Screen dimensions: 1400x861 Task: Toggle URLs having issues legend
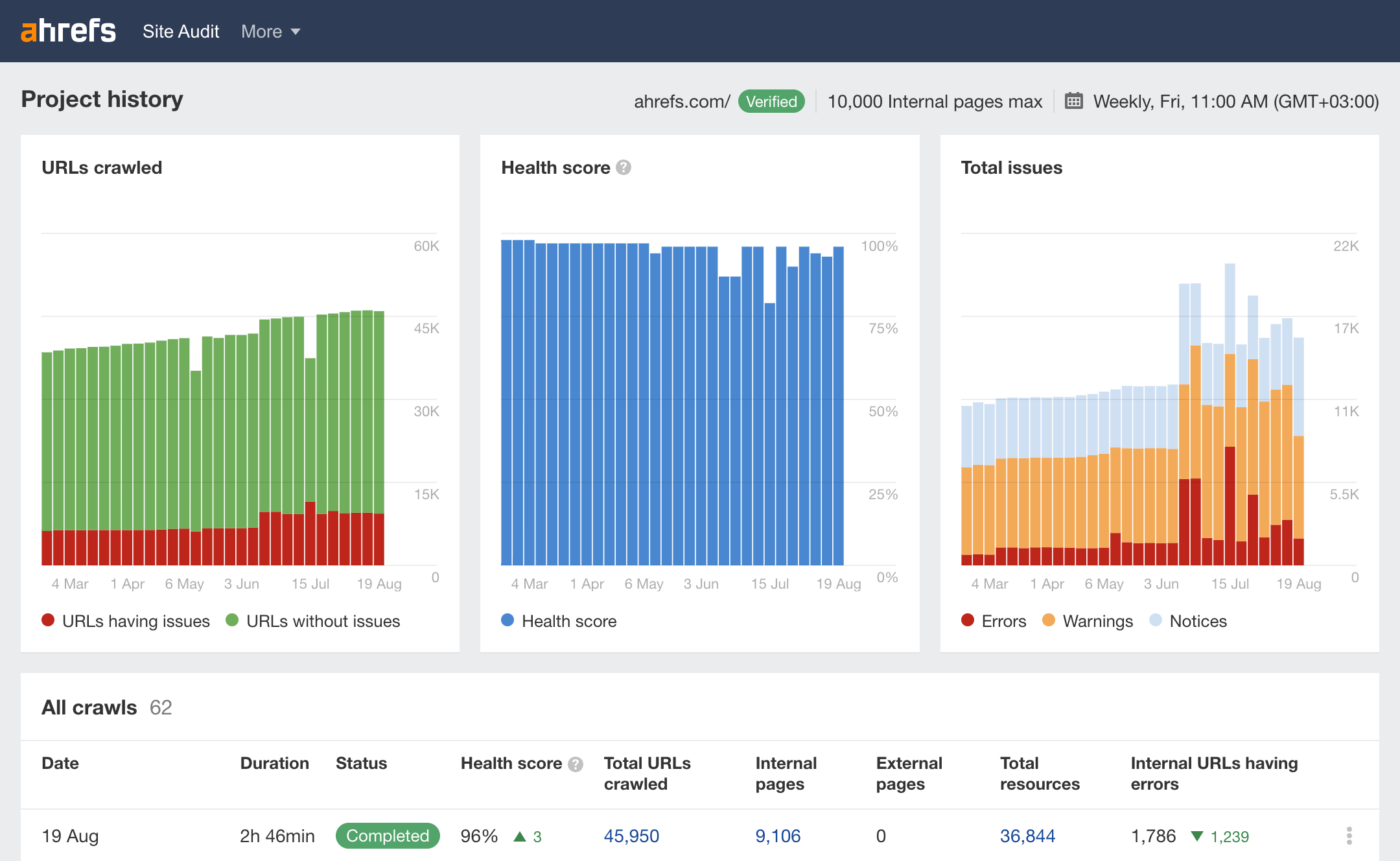[126, 621]
